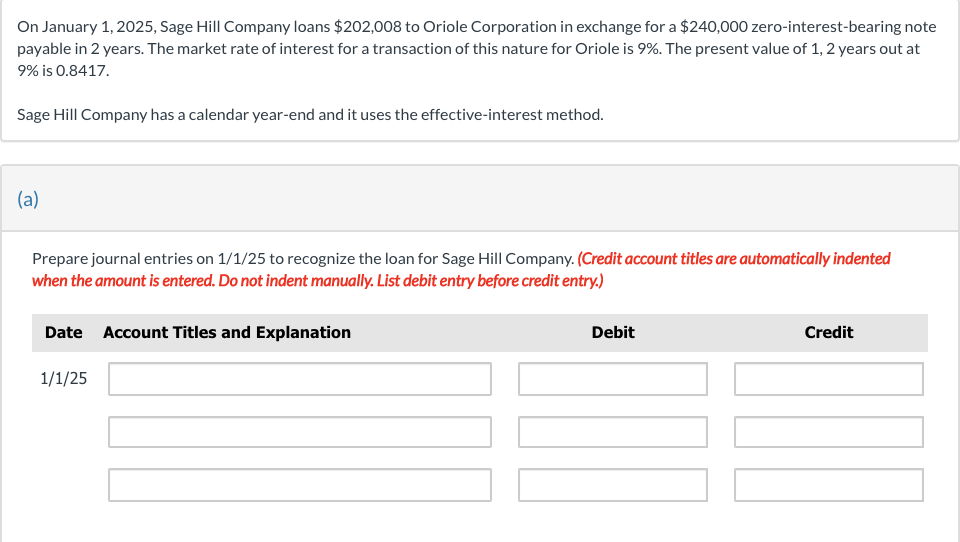The width and height of the screenshot is (960, 542).
Task: Click the Date column header
Action: tap(64, 333)
